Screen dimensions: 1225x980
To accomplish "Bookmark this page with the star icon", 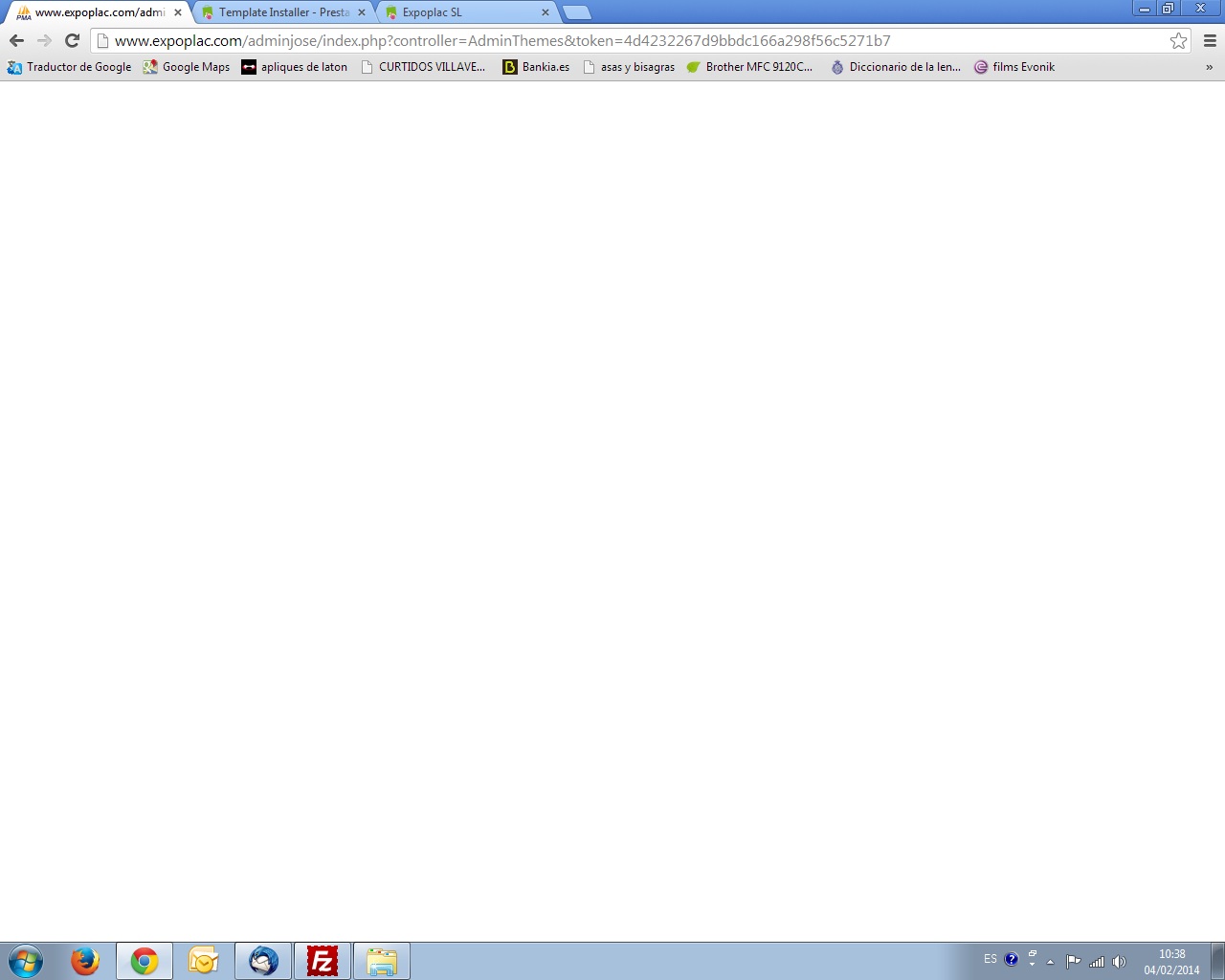I will pos(1178,40).
